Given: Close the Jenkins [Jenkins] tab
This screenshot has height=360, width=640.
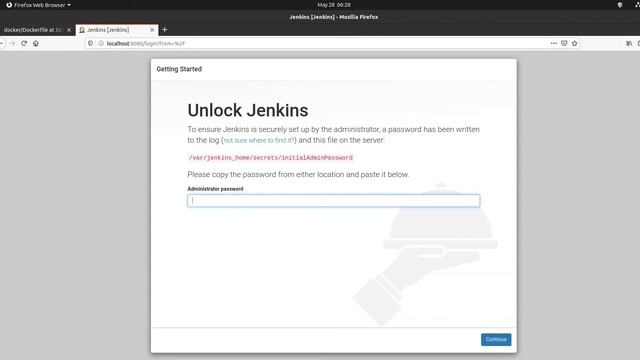Looking at the screenshot, I should 152,30.
